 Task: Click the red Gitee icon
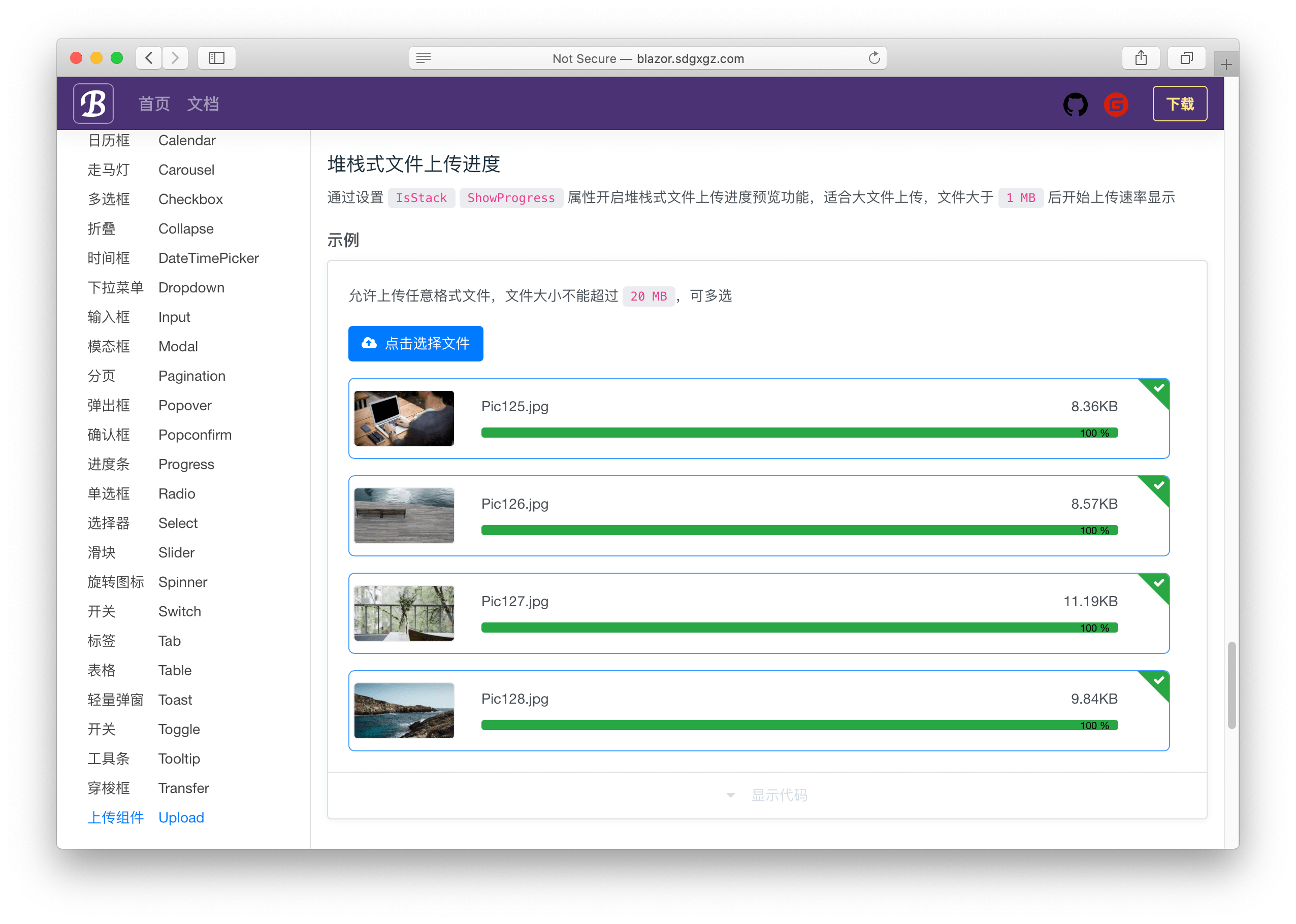tap(1116, 105)
